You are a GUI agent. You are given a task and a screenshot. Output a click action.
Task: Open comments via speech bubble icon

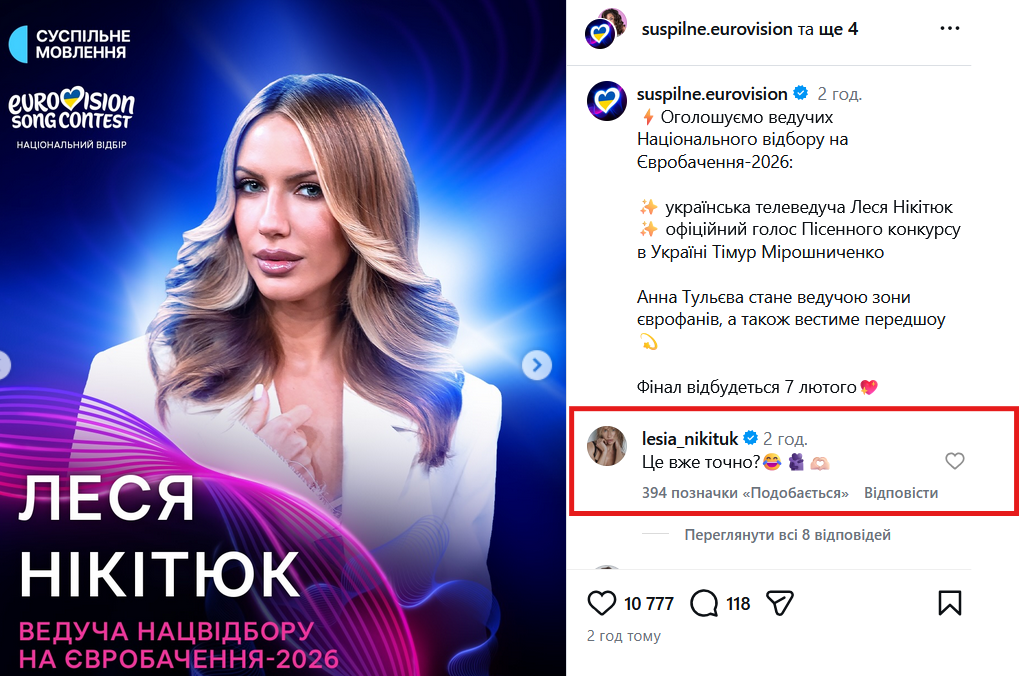(704, 603)
